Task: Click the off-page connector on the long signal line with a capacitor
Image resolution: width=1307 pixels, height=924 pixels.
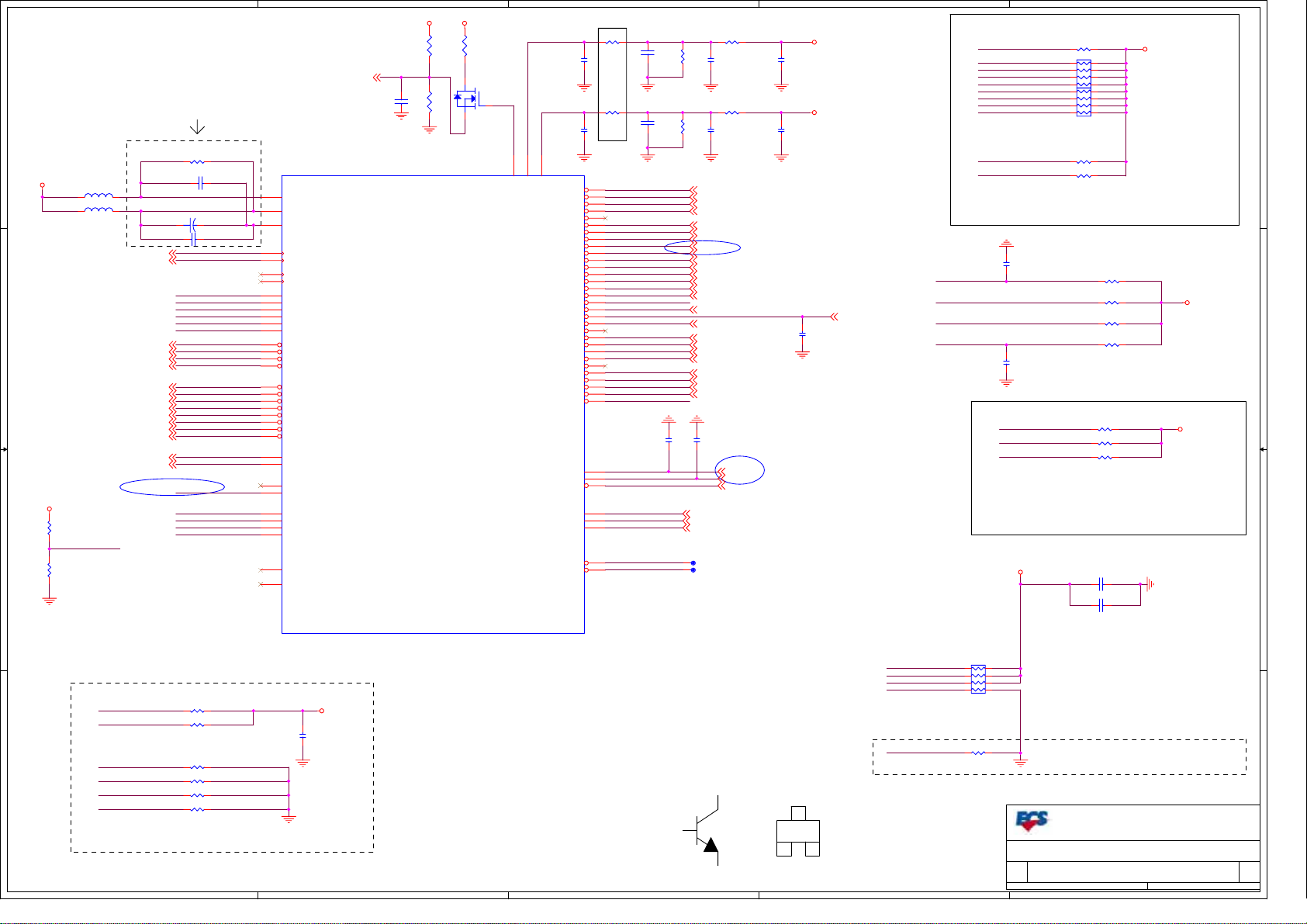Action: (835, 317)
